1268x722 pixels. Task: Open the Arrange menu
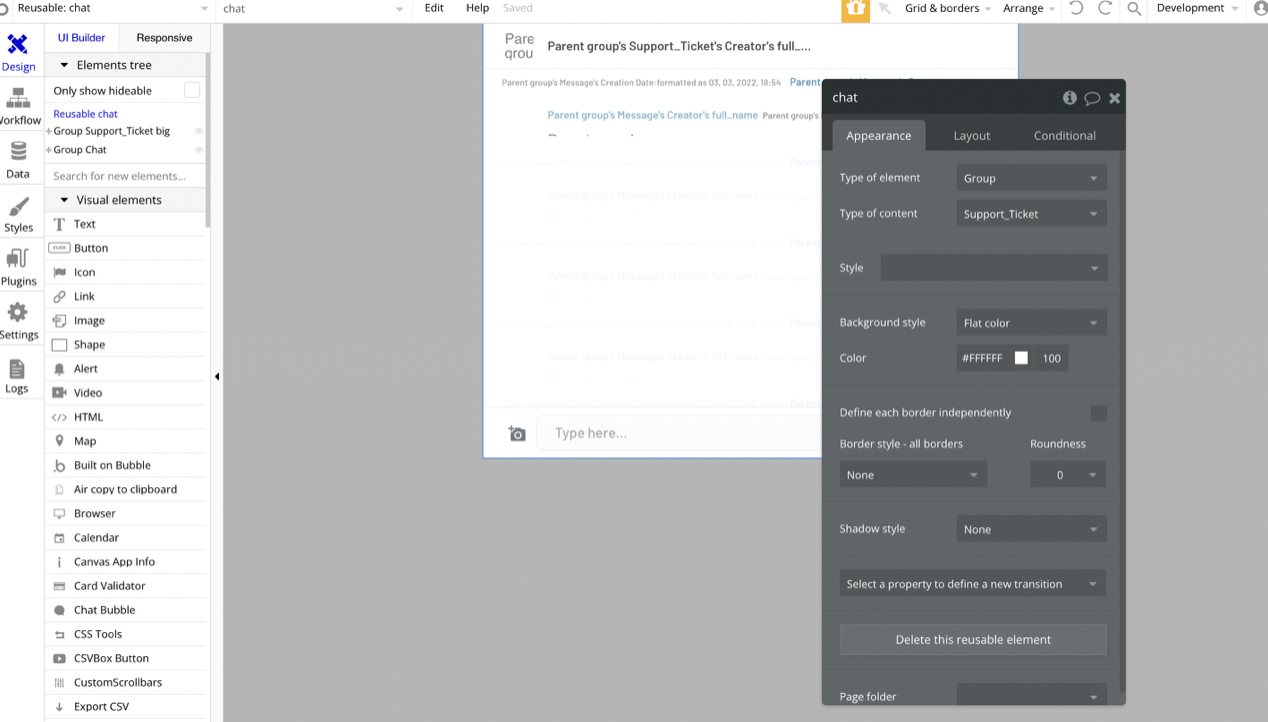click(1029, 8)
